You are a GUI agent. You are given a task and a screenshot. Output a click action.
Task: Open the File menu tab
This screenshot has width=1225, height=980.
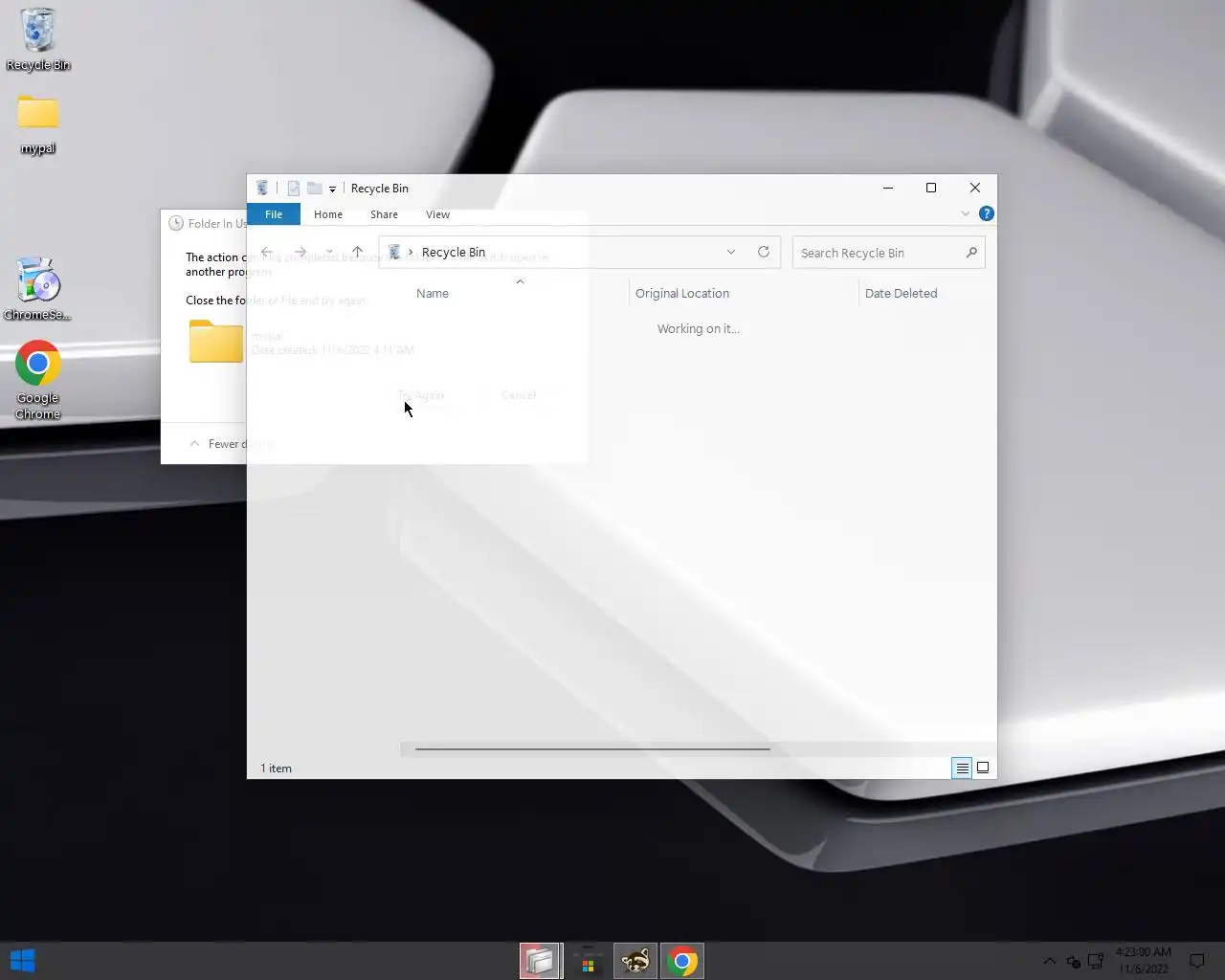[274, 214]
